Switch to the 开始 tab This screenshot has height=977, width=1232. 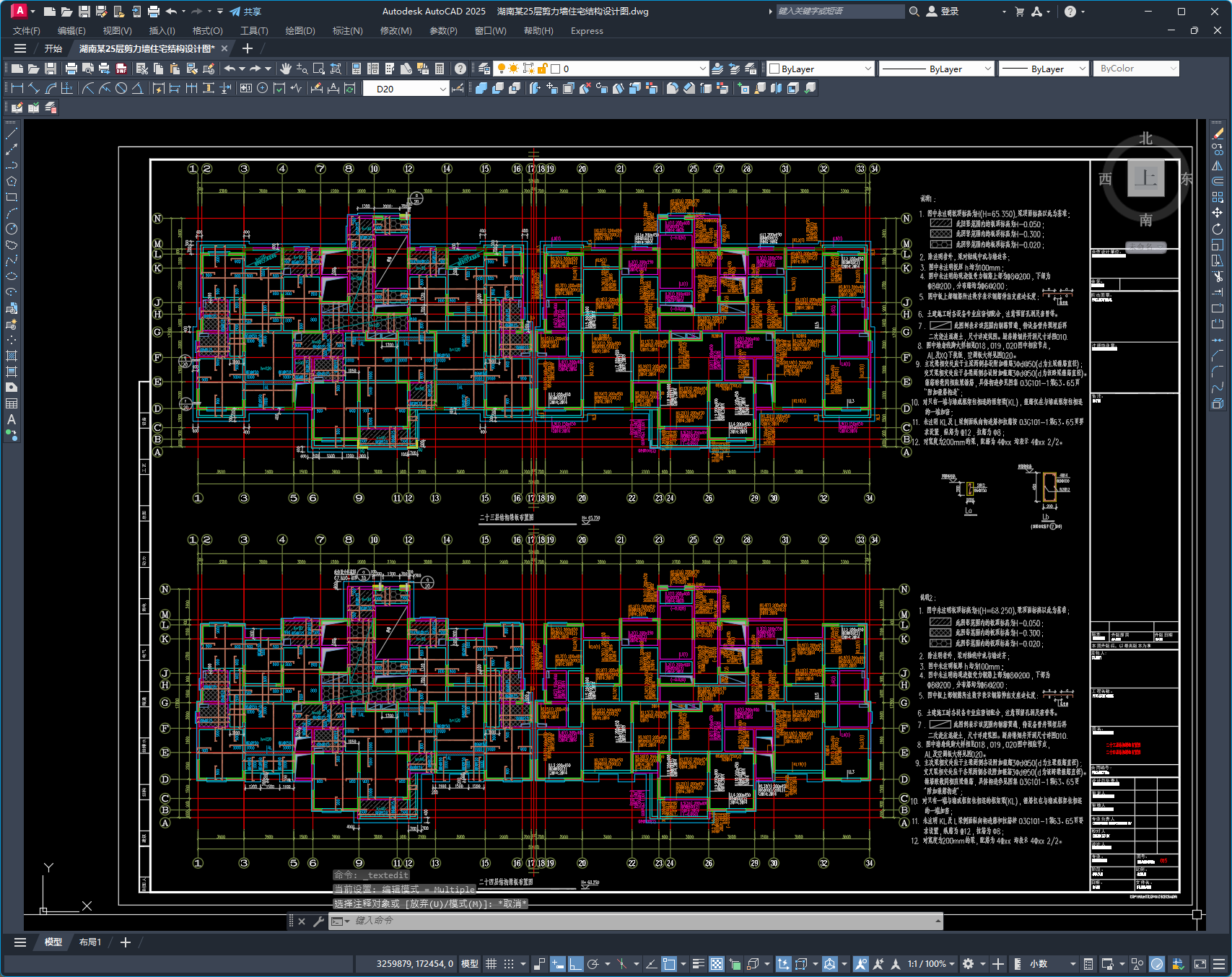click(53, 49)
